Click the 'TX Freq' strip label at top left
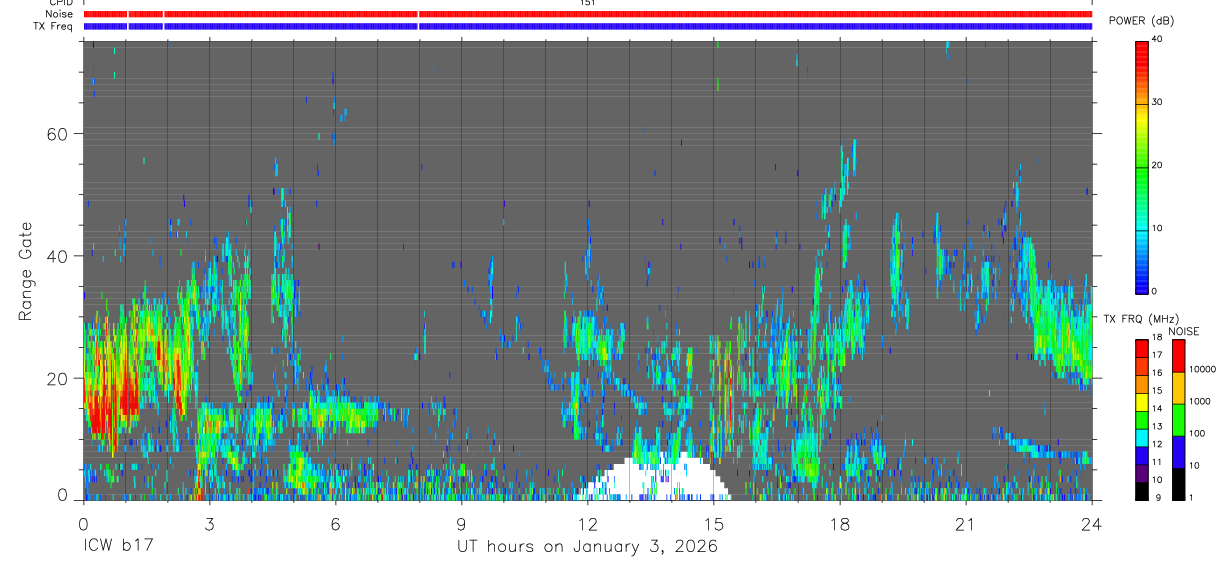Viewport: 1228px width, 567px height. (54, 26)
